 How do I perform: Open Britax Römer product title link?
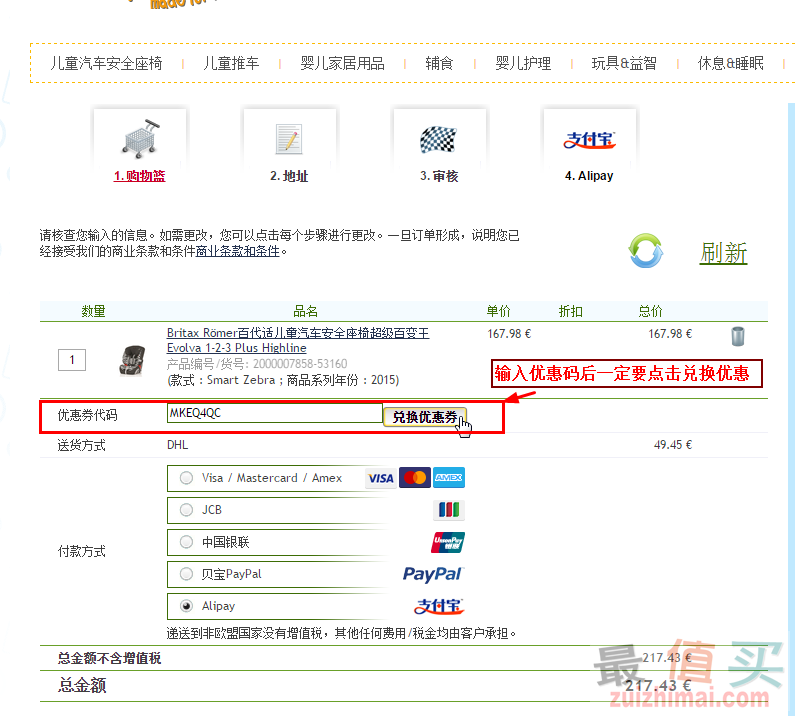click(298, 340)
